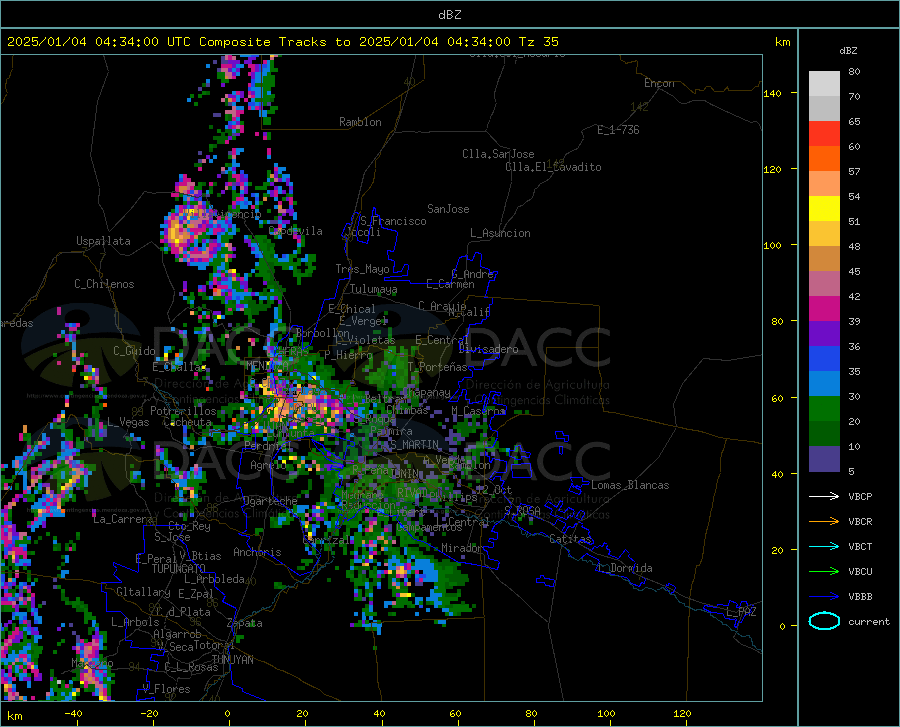
Task: Select the mauve 42-45 dBZ swatch
Action: click(x=824, y=284)
